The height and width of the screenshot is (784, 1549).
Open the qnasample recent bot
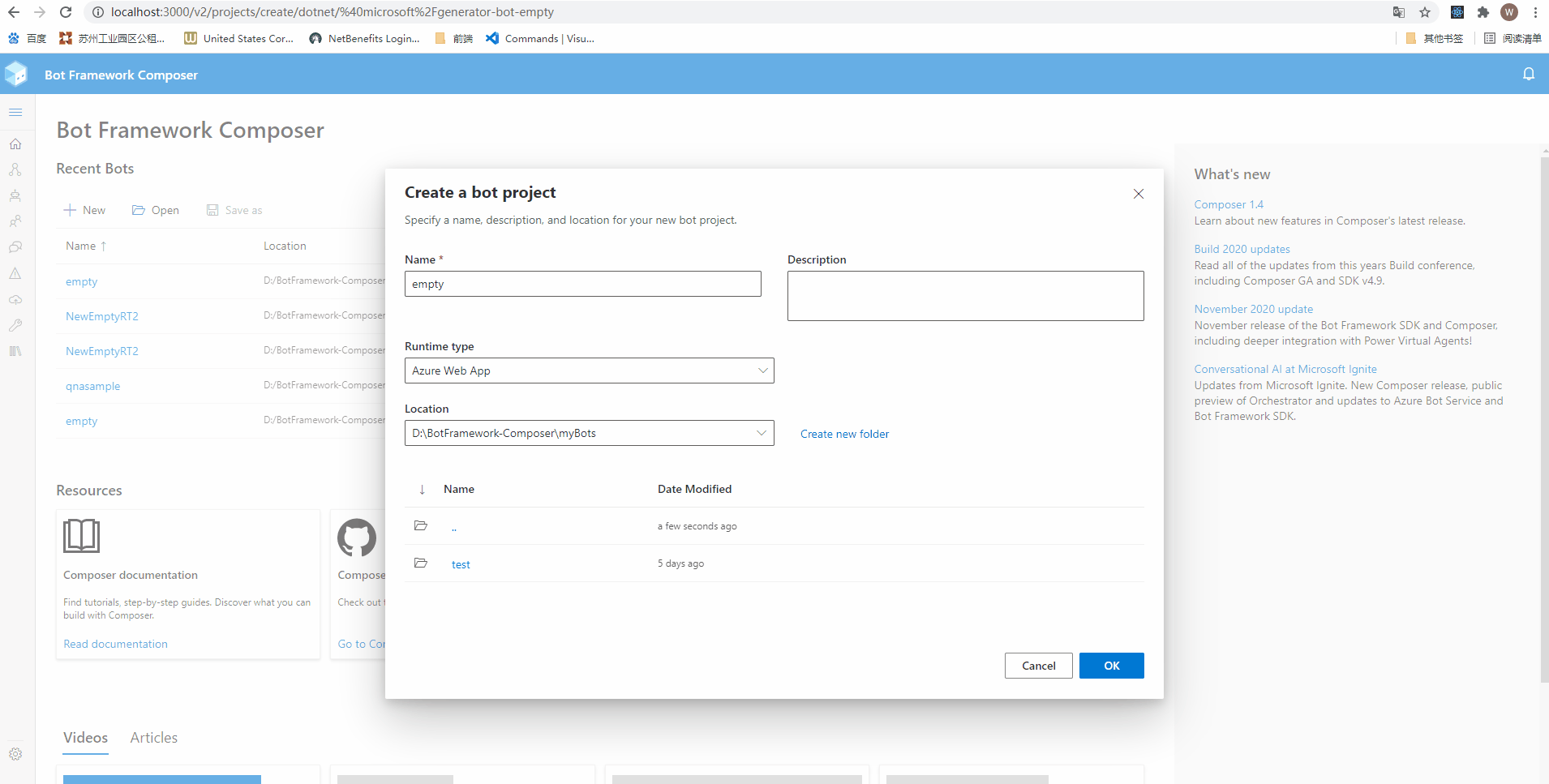[x=92, y=386]
